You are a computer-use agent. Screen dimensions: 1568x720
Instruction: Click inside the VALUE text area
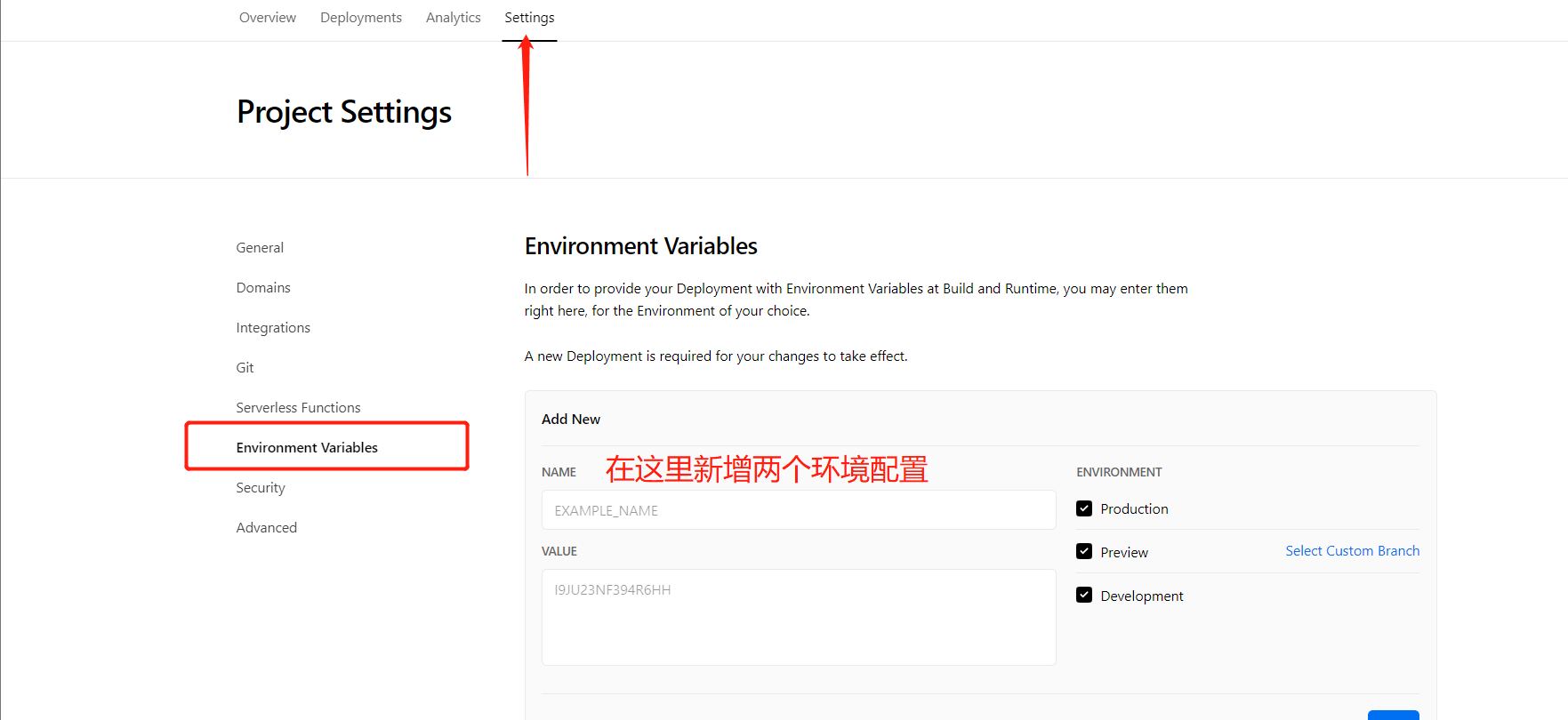[798, 617]
